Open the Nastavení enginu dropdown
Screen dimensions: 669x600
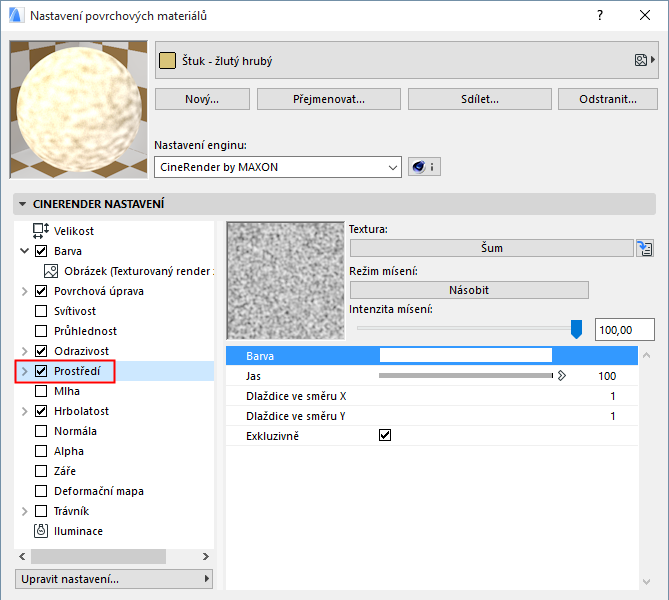tap(278, 167)
